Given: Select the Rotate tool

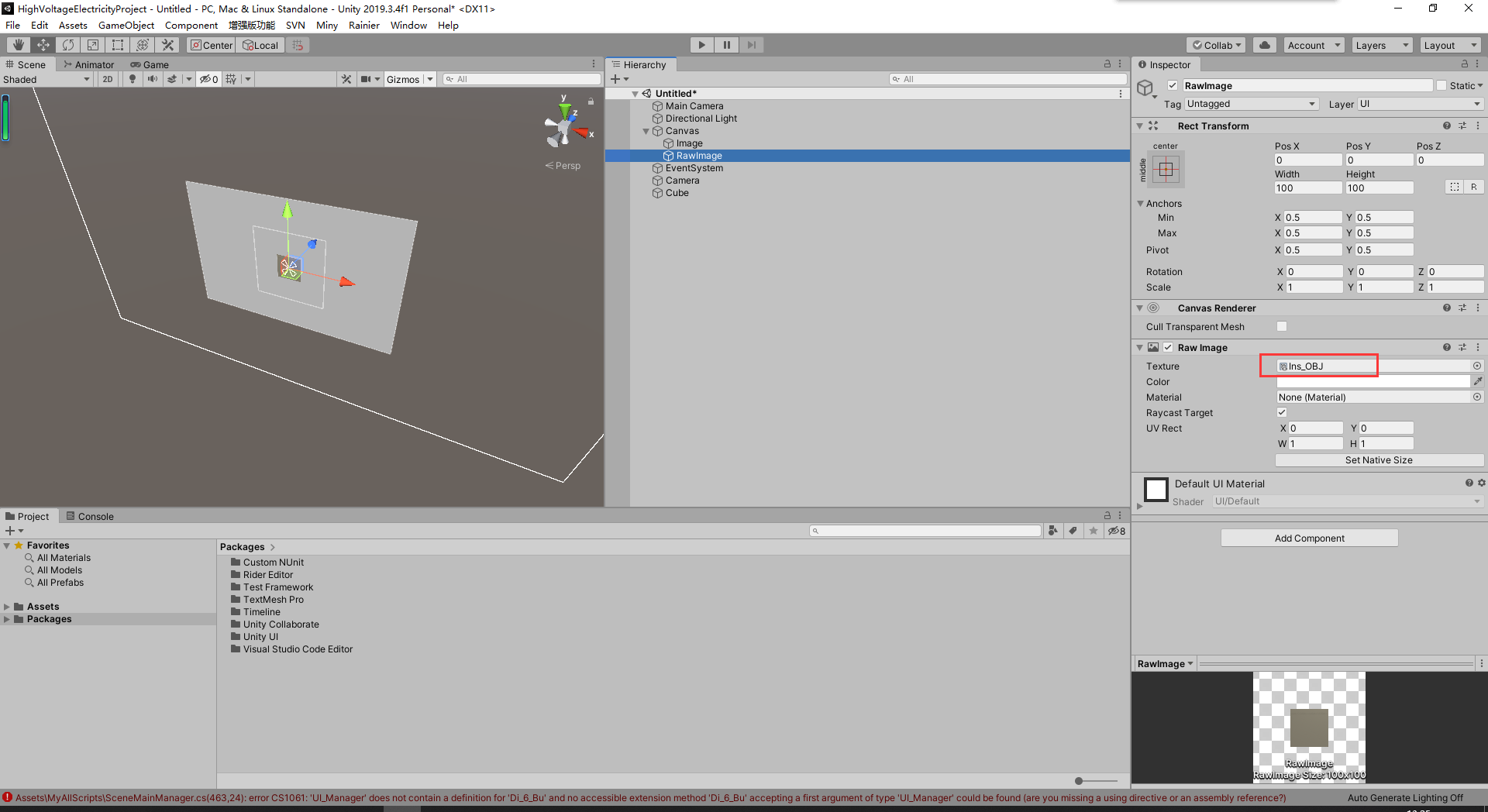Looking at the screenshot, I should click(68, 44).
